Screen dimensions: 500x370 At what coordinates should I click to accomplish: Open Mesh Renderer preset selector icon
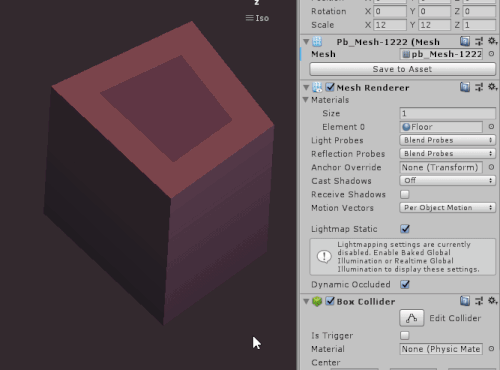coord(479,88)
